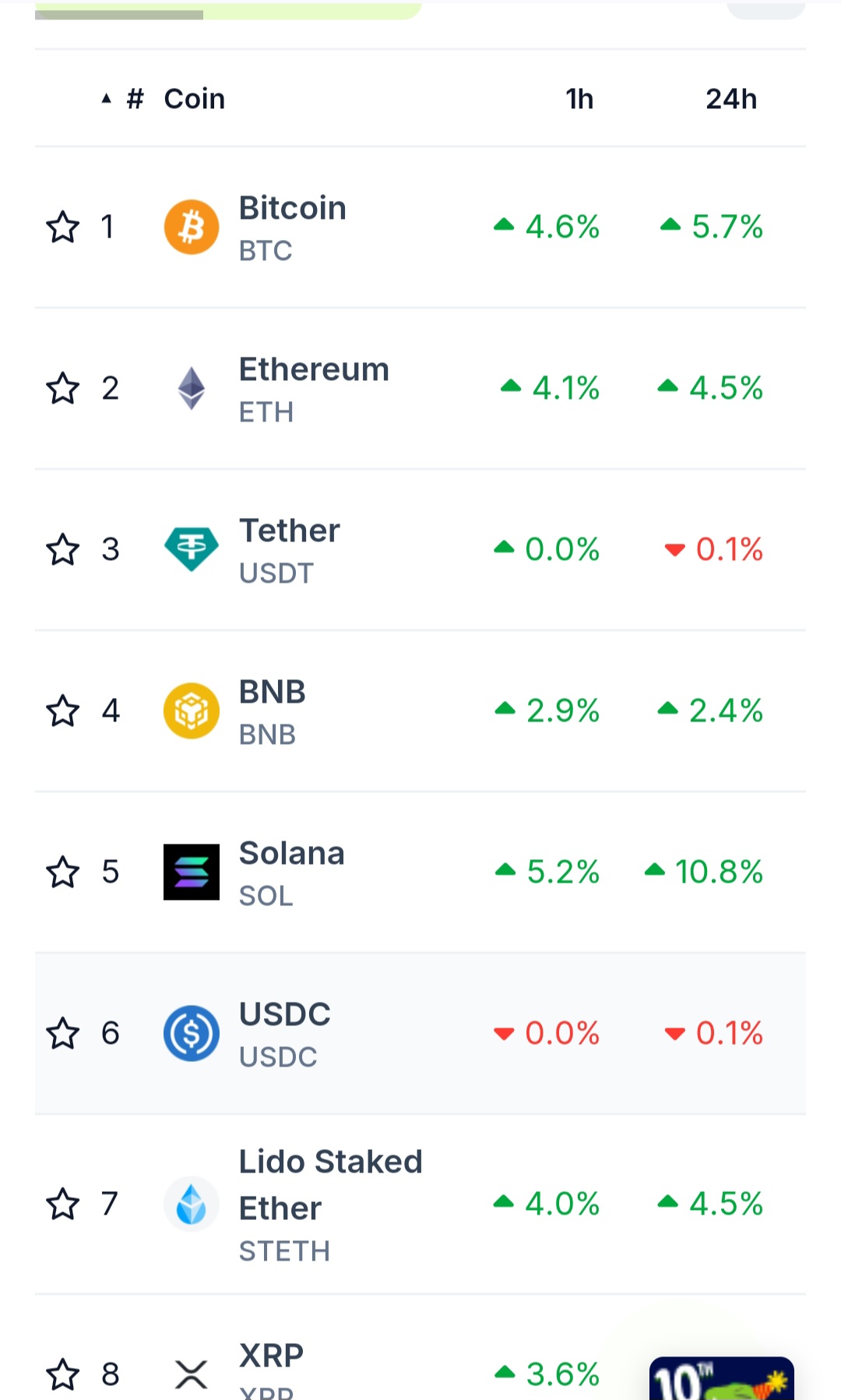Image resolution: width=841 pixels, height=1400 pixels.
Task: Open the Bitcoin orange logo icon
Action: click(192, 227)
